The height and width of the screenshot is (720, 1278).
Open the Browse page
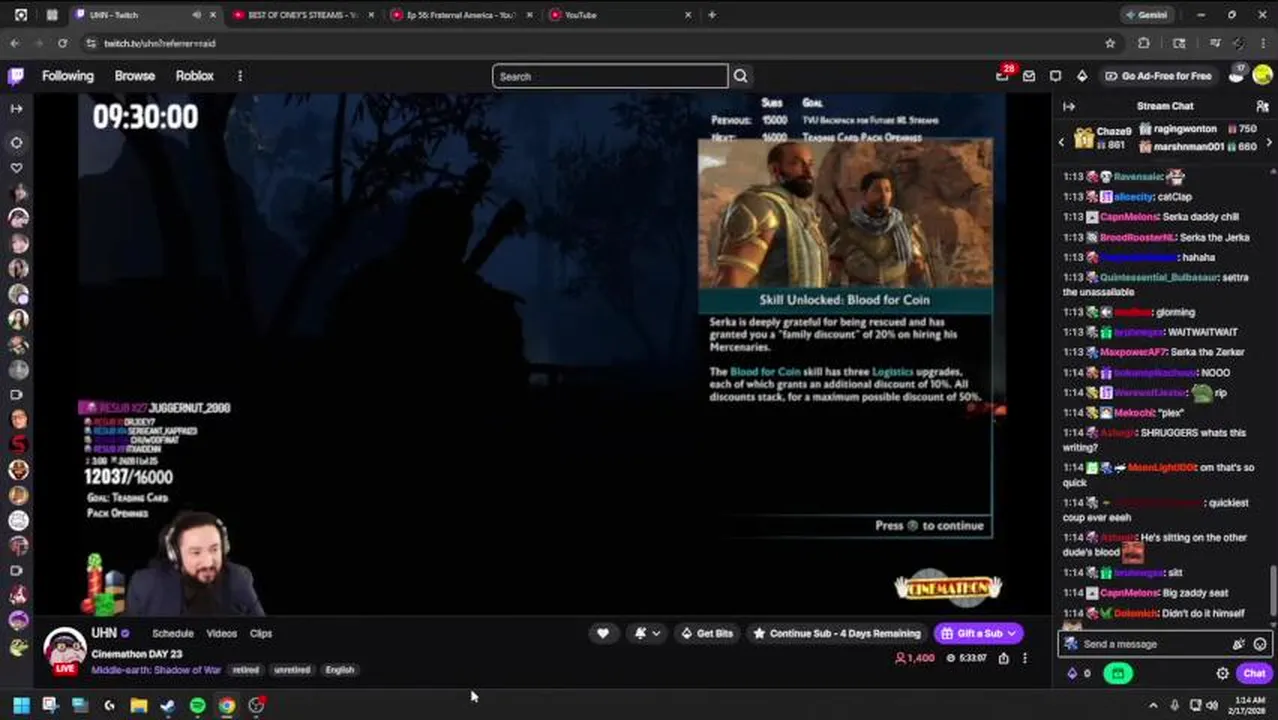(134, 76)
